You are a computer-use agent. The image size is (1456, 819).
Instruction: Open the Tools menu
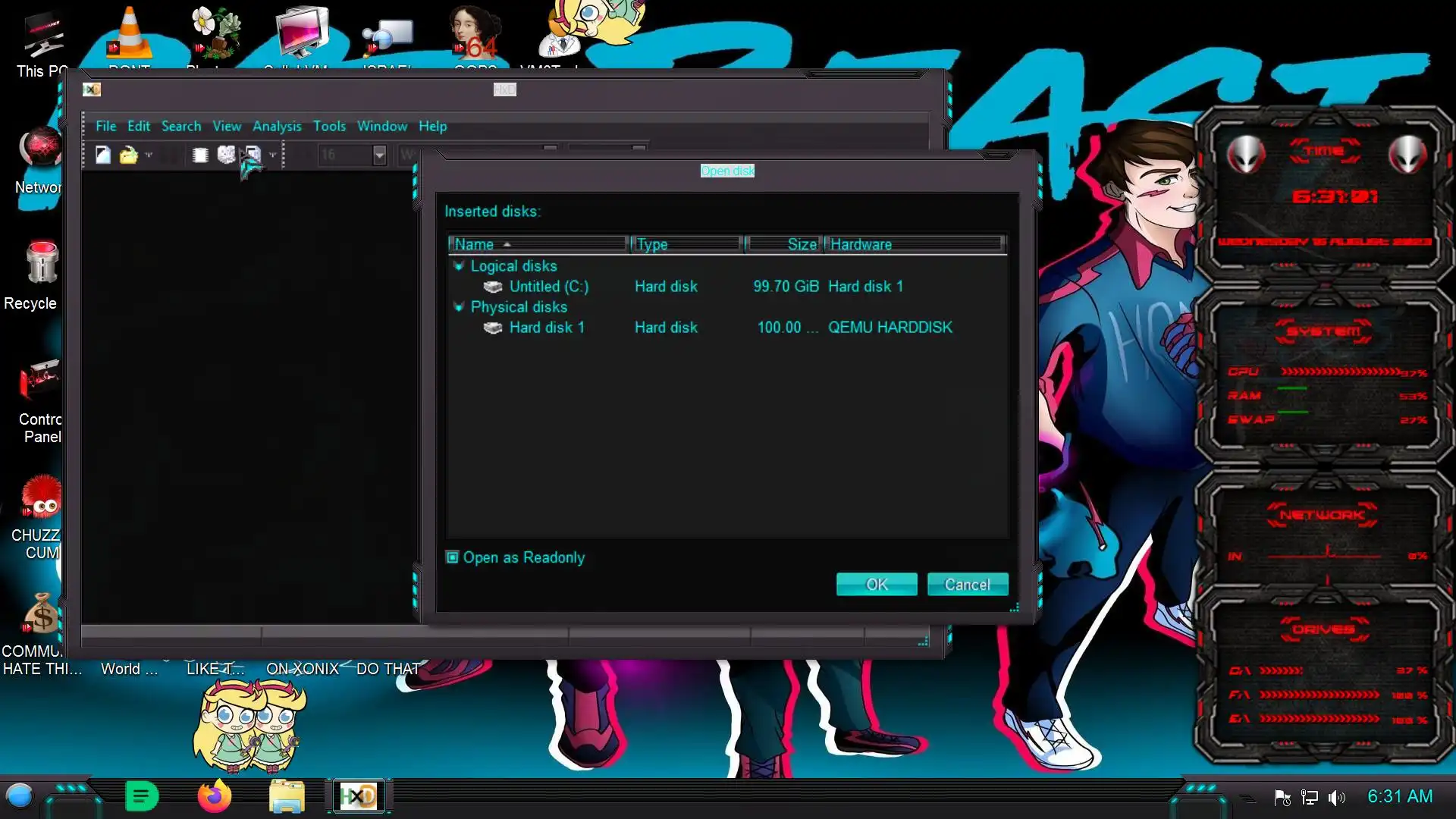[329, 127]
